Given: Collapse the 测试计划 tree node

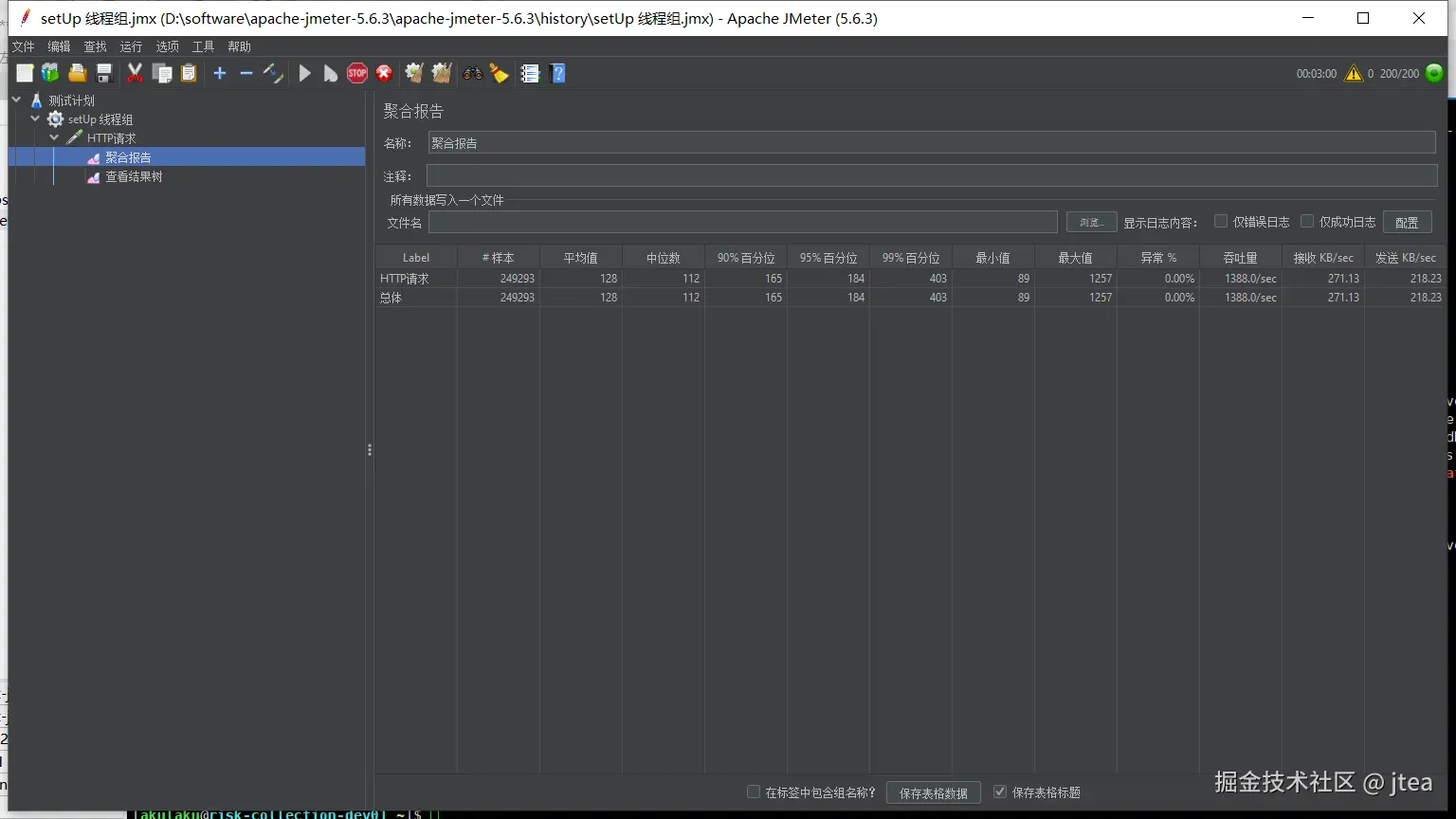Looking at the screenshot, I should pos(16,100).
